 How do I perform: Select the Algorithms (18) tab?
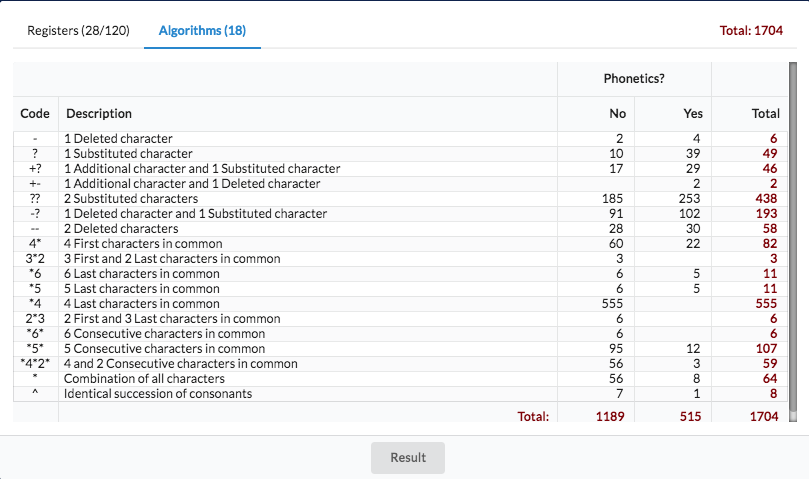click(x=202, y=30)
